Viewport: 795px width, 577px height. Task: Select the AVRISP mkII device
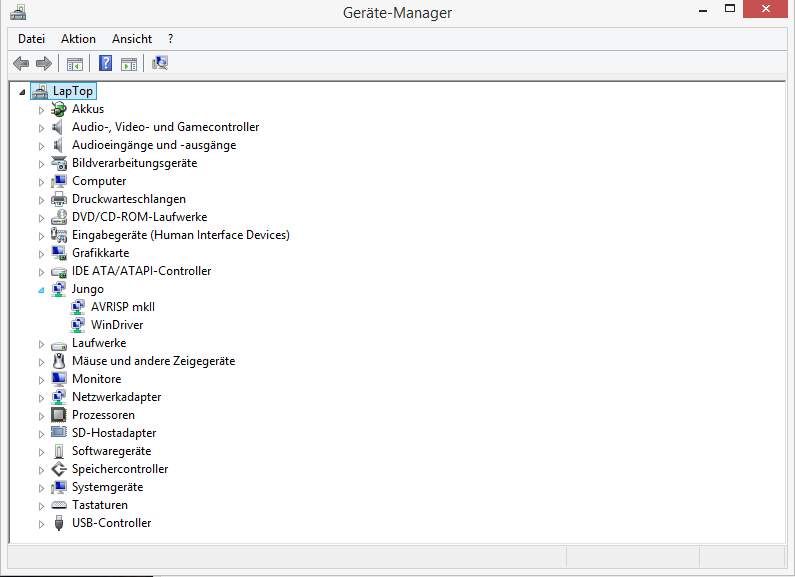[123, 307]
